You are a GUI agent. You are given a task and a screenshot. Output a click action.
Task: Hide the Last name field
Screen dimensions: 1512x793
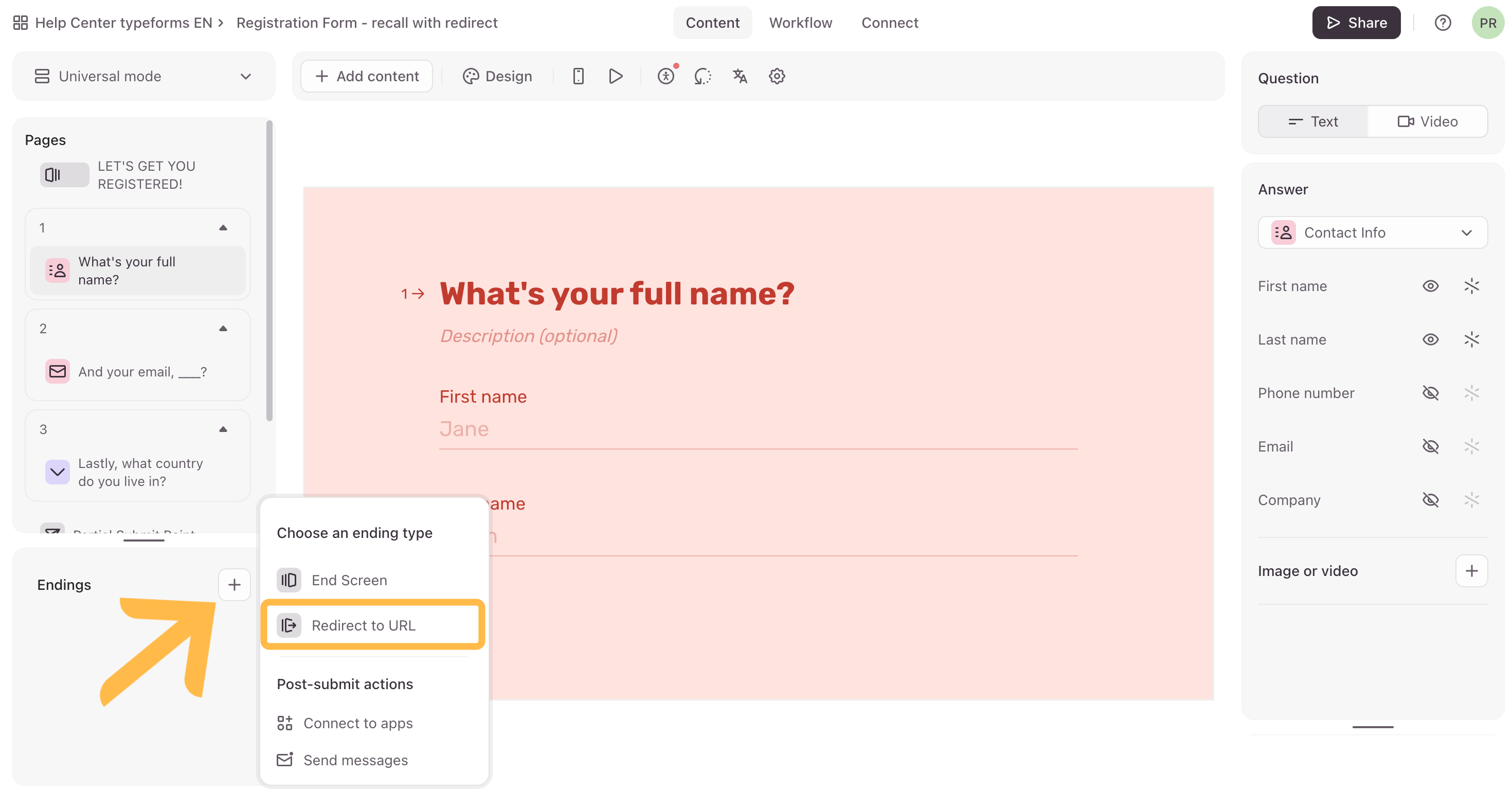[1430, 340]
